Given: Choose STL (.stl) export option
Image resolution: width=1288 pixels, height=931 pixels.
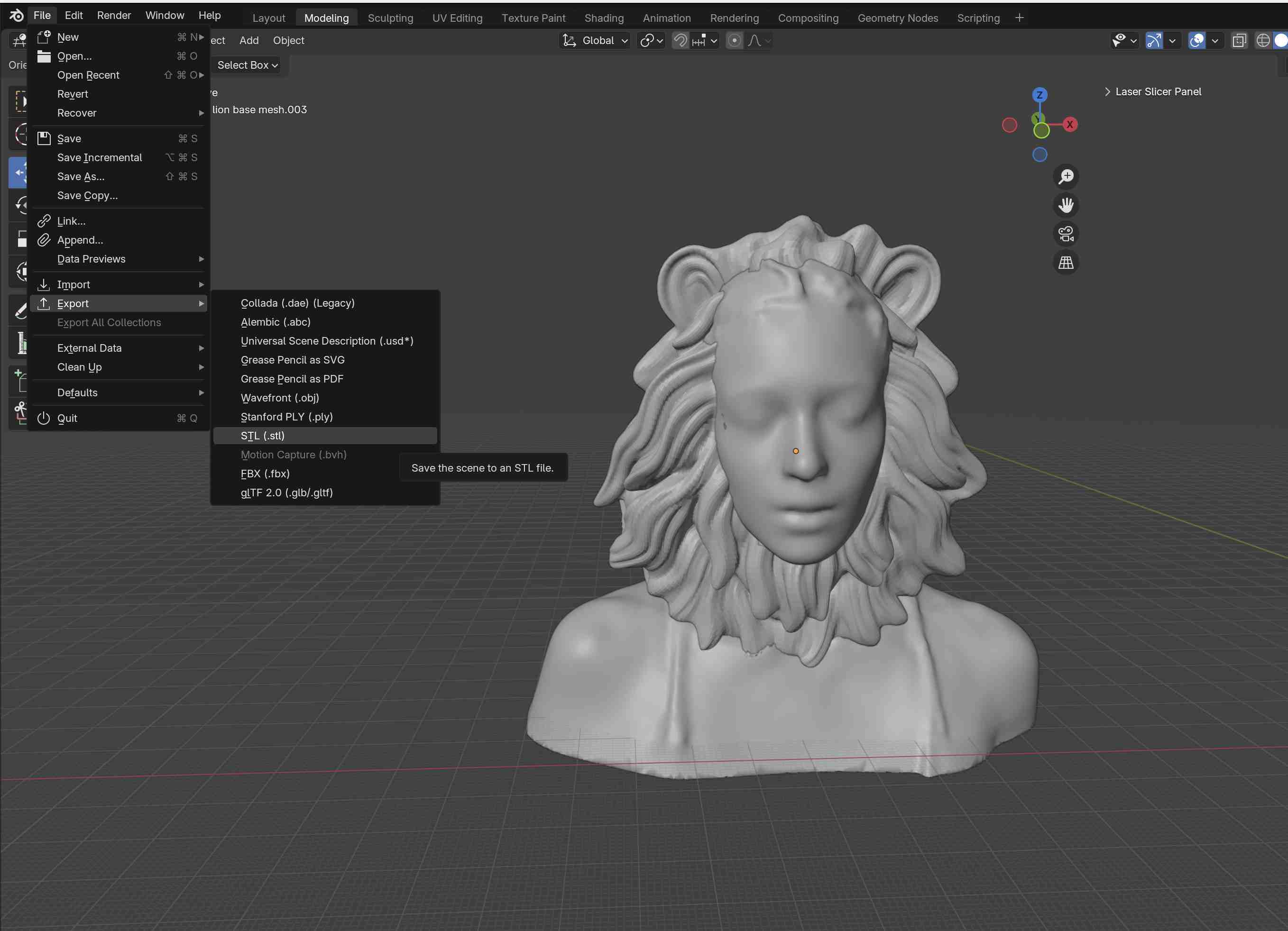Looking at the screenshot, I should [x=325, y=436].
